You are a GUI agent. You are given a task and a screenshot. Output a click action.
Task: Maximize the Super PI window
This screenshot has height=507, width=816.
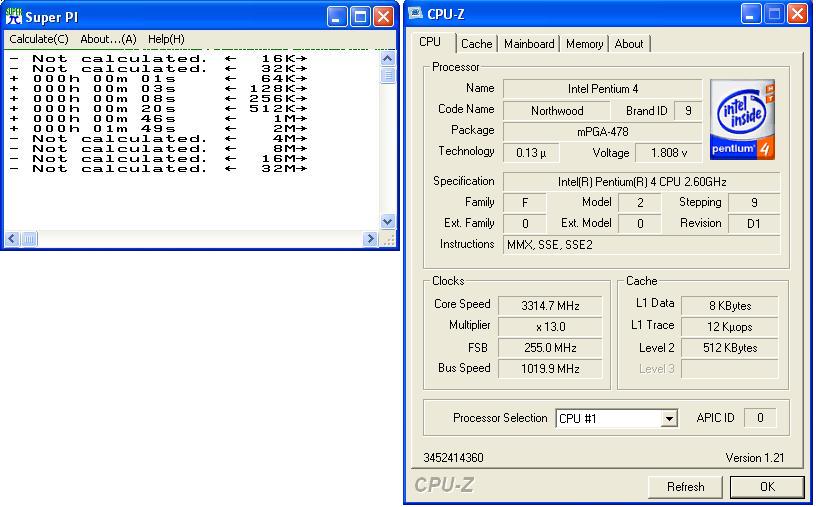coord(360,16)
